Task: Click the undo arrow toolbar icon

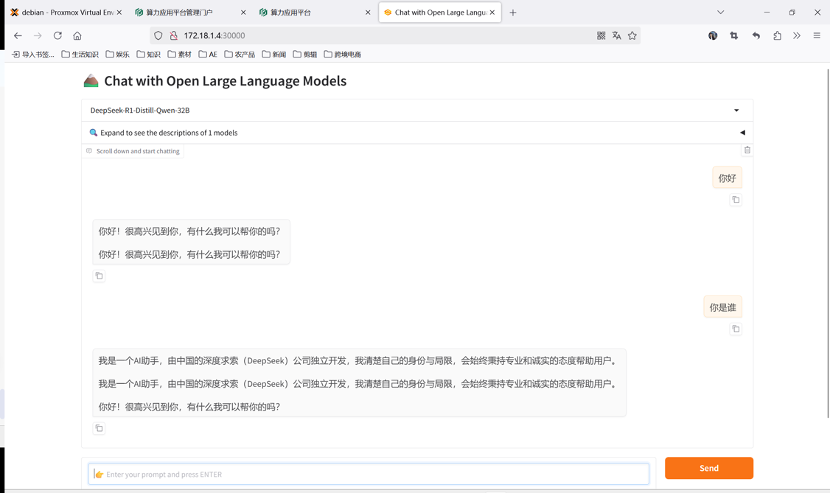Action: 756,35
